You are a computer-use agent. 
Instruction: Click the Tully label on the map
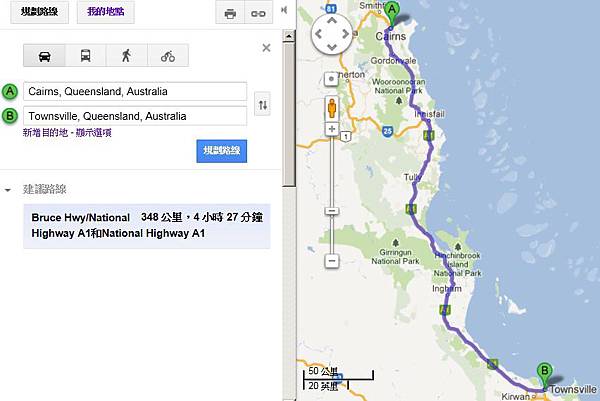click(x=412, y=177)
